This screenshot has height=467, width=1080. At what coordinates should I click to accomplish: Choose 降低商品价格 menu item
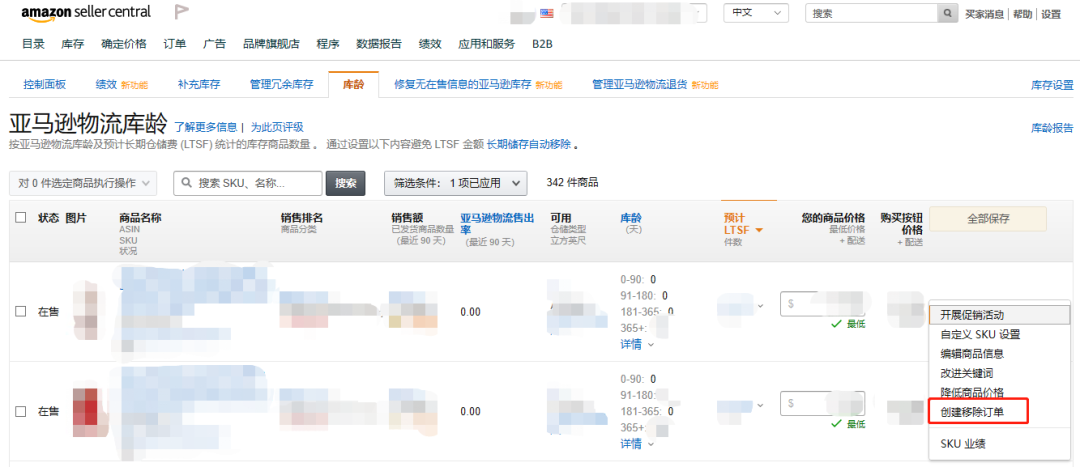[999, 392]
